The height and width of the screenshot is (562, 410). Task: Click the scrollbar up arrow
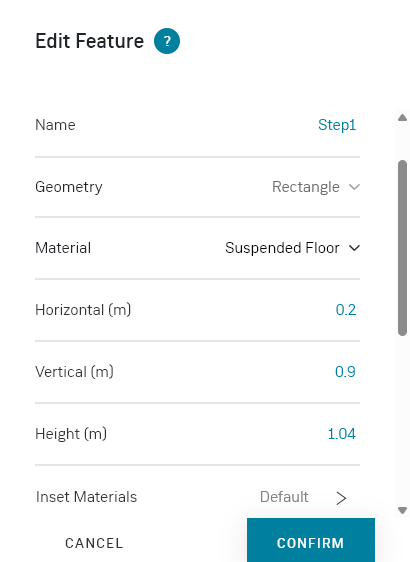(x=402, y=118)
